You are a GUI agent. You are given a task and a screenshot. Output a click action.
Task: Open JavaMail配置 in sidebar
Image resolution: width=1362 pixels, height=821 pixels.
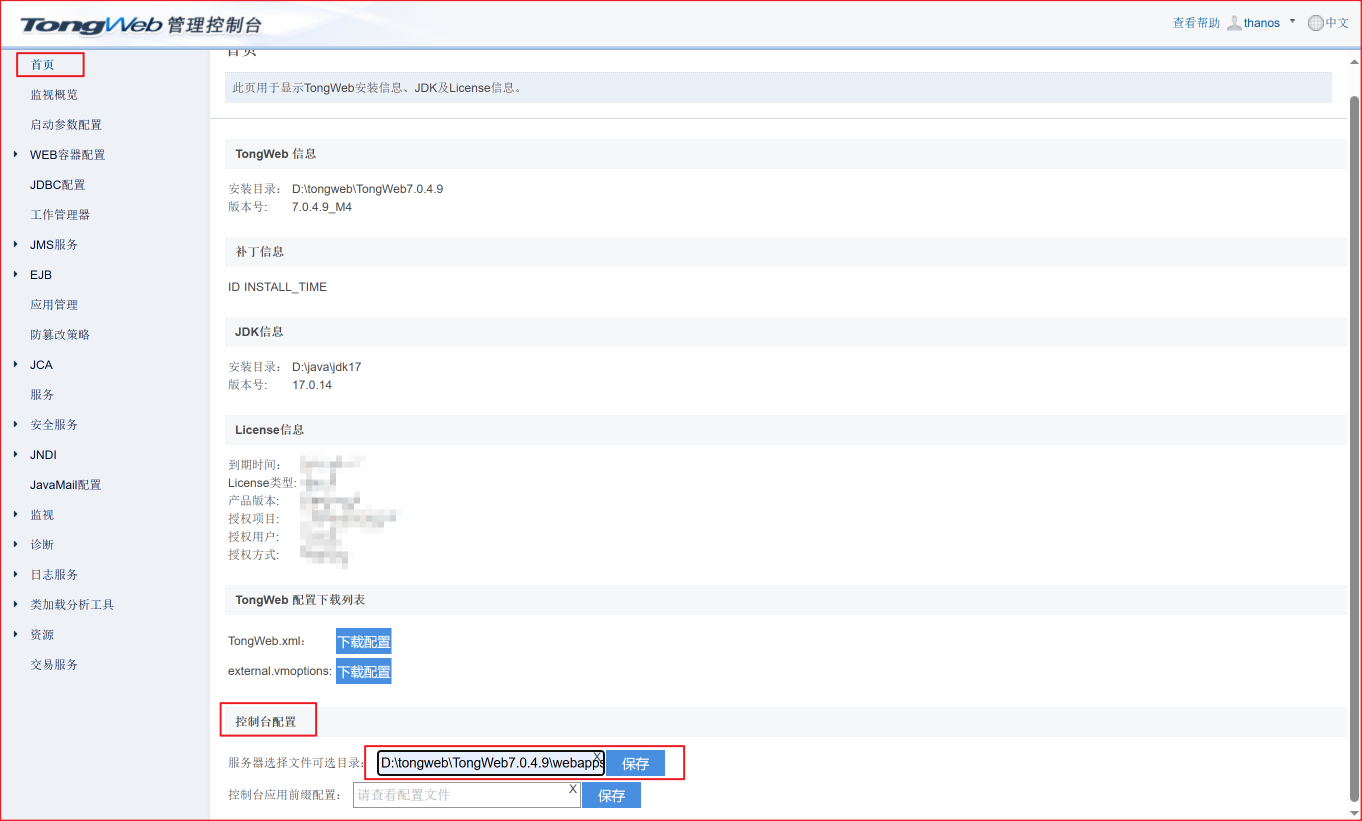66,485
